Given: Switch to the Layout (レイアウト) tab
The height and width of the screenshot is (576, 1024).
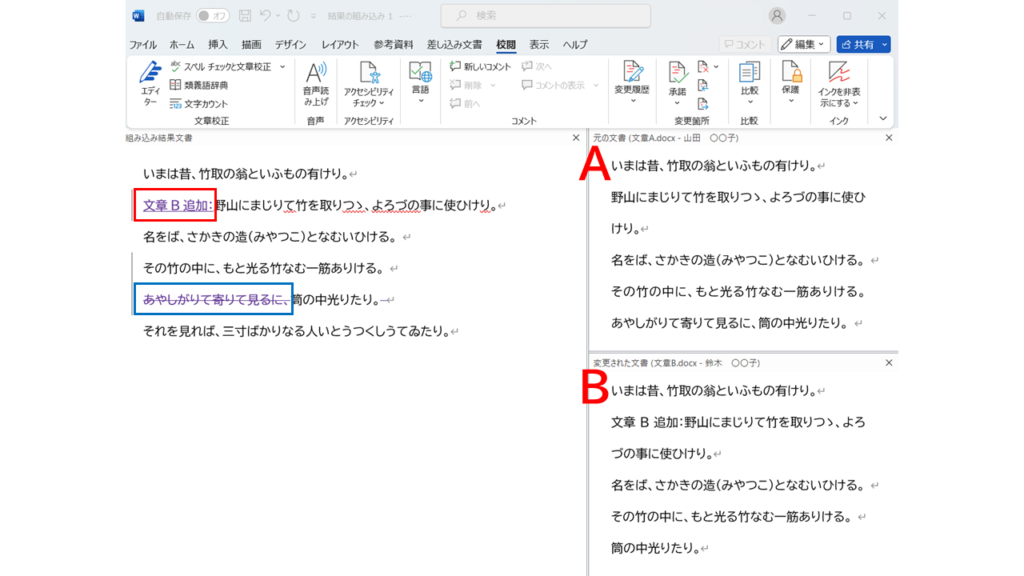Looking at the screenshot, I should point(340,44).
